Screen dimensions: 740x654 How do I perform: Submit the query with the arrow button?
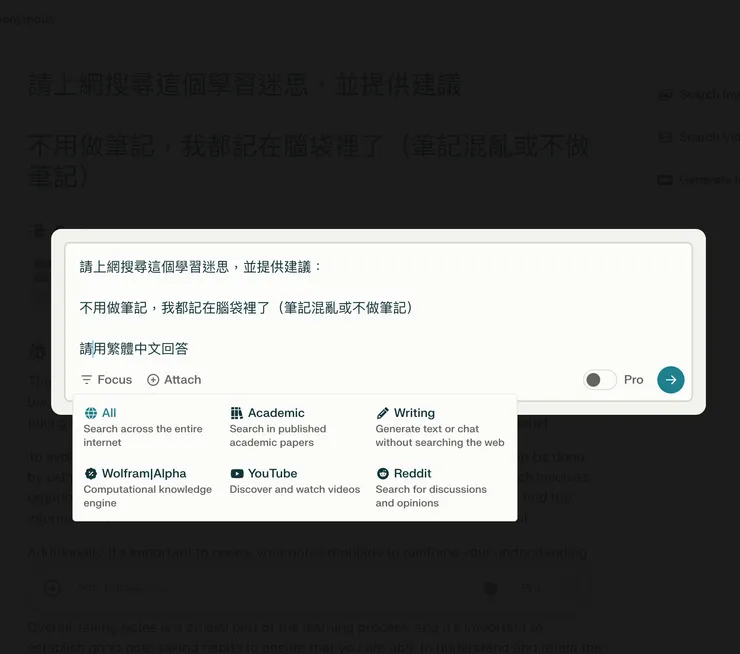pyautogui.click(x=671, y=380)
